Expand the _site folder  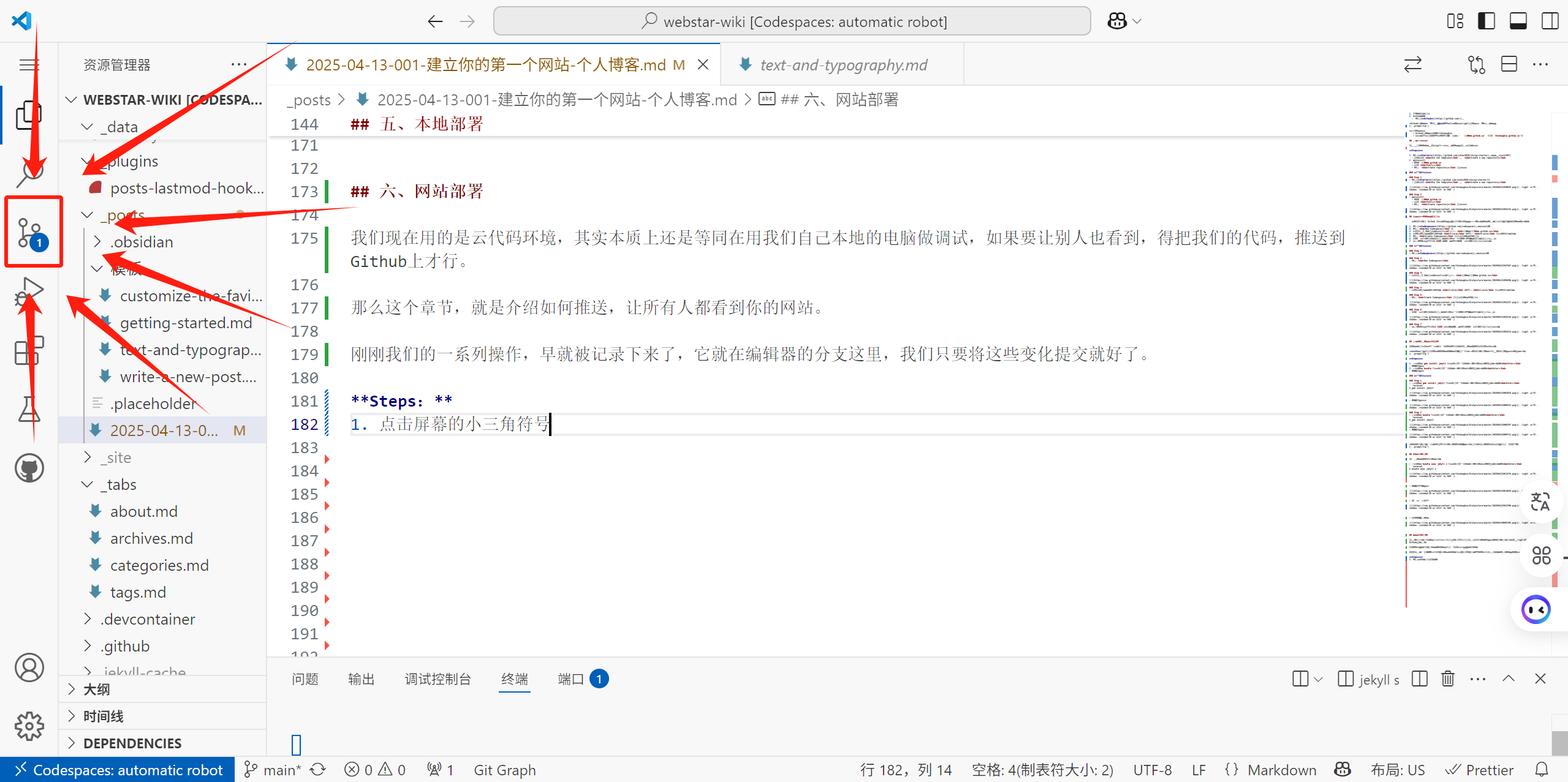point(118,457)
